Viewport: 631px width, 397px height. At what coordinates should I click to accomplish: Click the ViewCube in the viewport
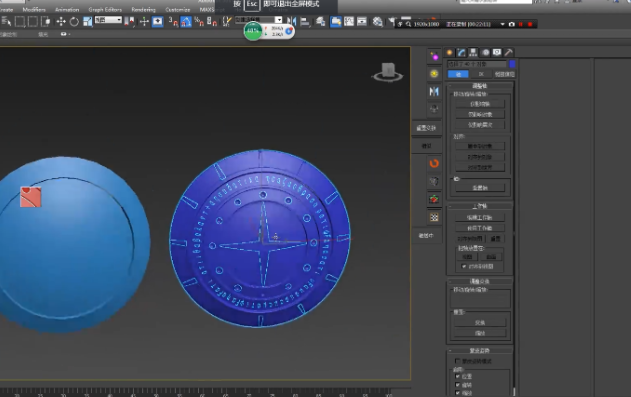388,72
